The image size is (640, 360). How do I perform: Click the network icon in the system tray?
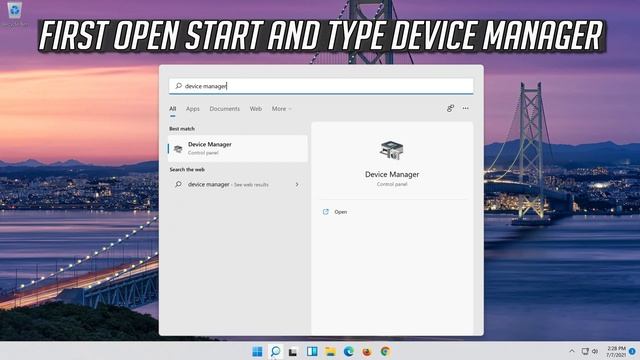pos(585,351)
